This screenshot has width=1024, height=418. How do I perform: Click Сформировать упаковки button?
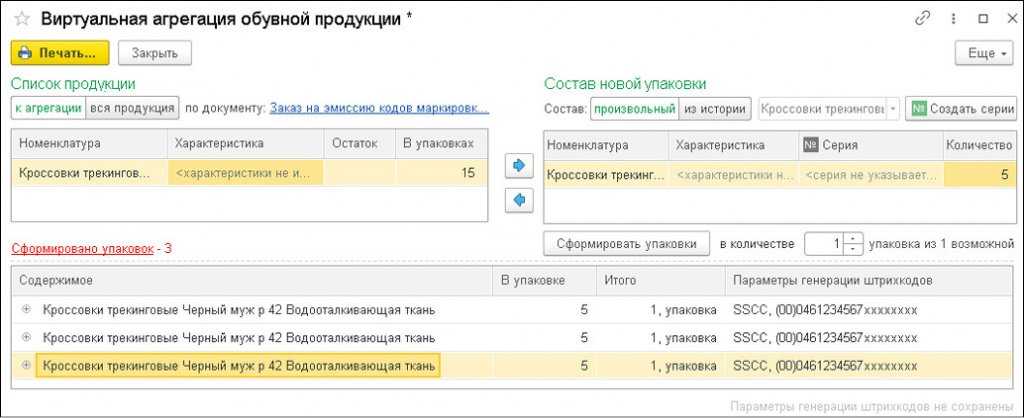click(626, 243)
